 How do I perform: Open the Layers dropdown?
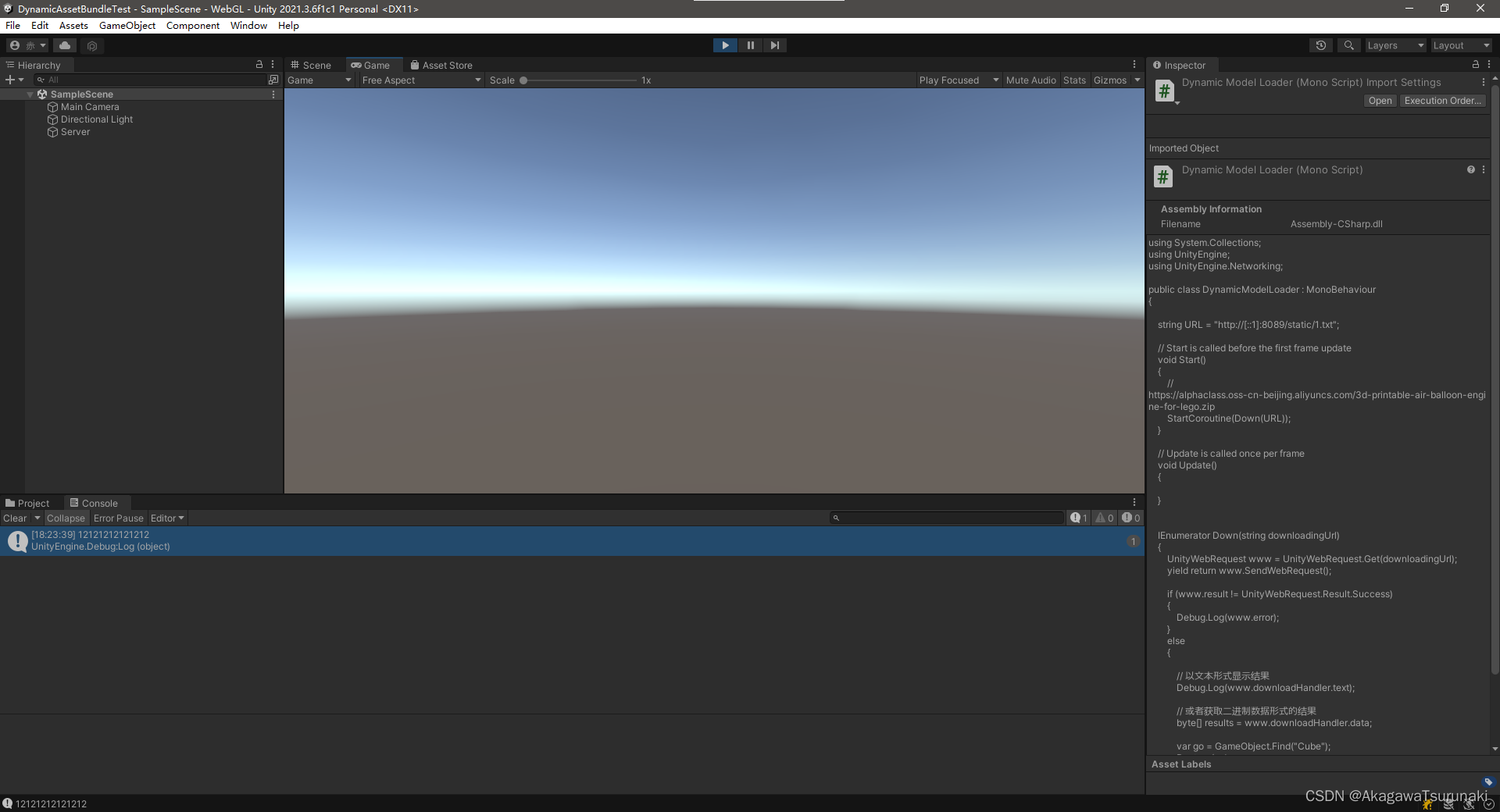coord(1395,45)
